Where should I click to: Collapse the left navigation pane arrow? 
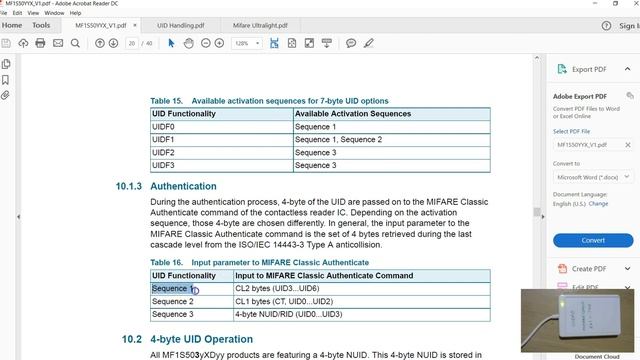[18, 217]
